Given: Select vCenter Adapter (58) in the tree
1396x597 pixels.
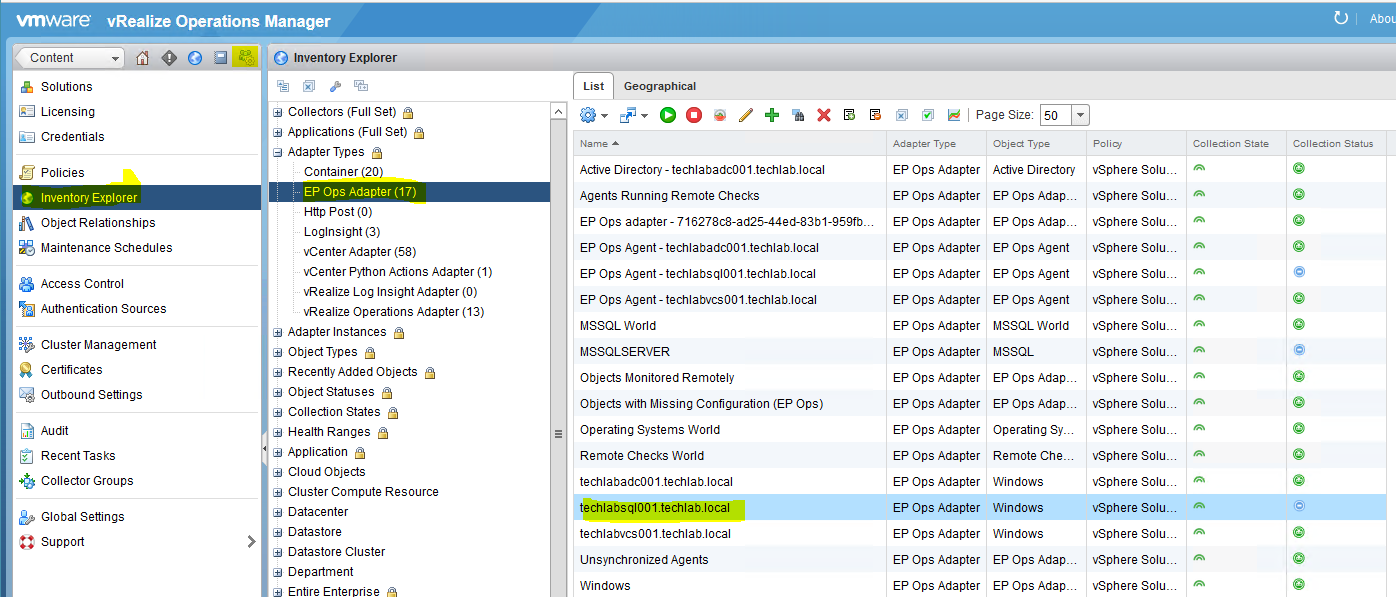Looking at the screenshot, I should pyautogui.click(x=359, y=252).
